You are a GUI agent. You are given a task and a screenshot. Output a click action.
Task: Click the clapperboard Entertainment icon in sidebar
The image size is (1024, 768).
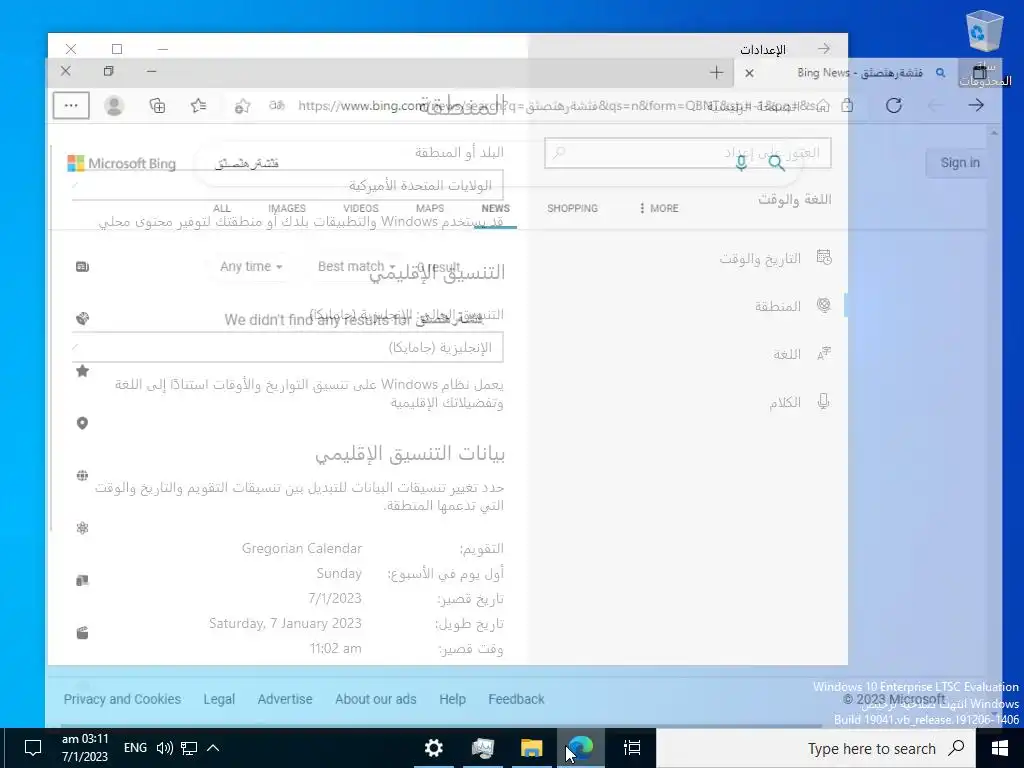(82, 633)
